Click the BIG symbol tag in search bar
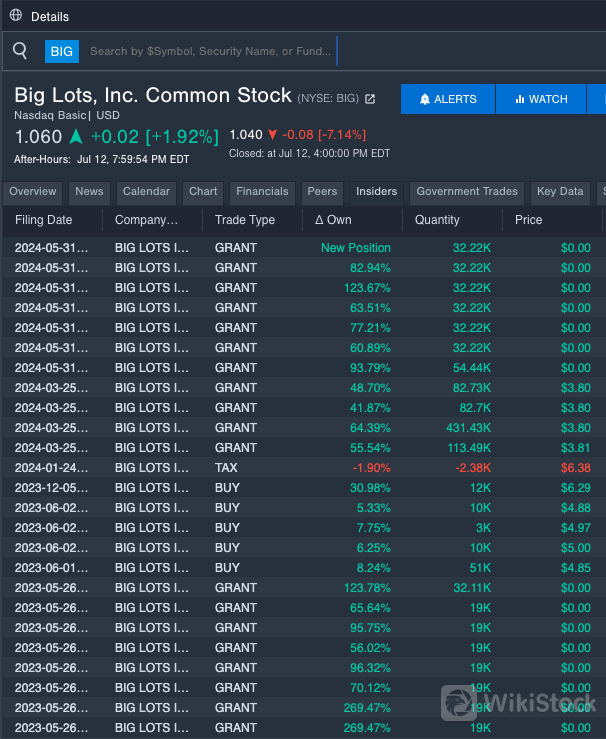Screen dimensions: 606x739 [x=62, y=51]
